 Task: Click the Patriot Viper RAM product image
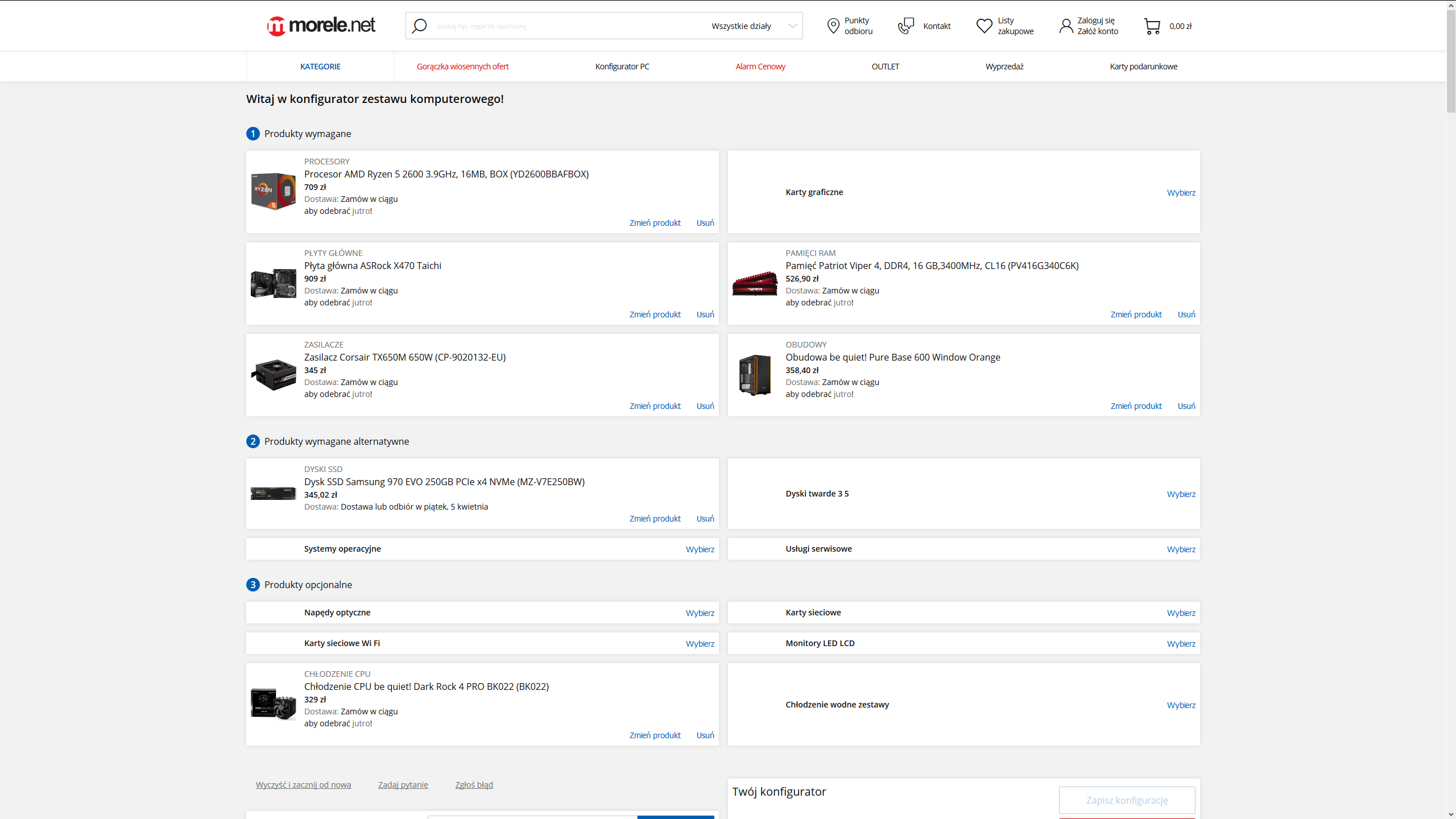pos(755,283)
